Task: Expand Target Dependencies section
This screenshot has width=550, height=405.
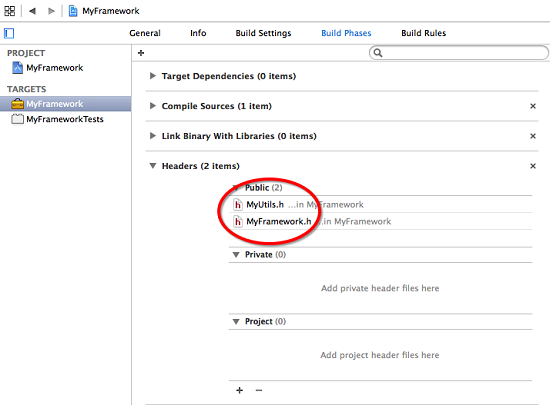Action: click(x=153, y=76)
